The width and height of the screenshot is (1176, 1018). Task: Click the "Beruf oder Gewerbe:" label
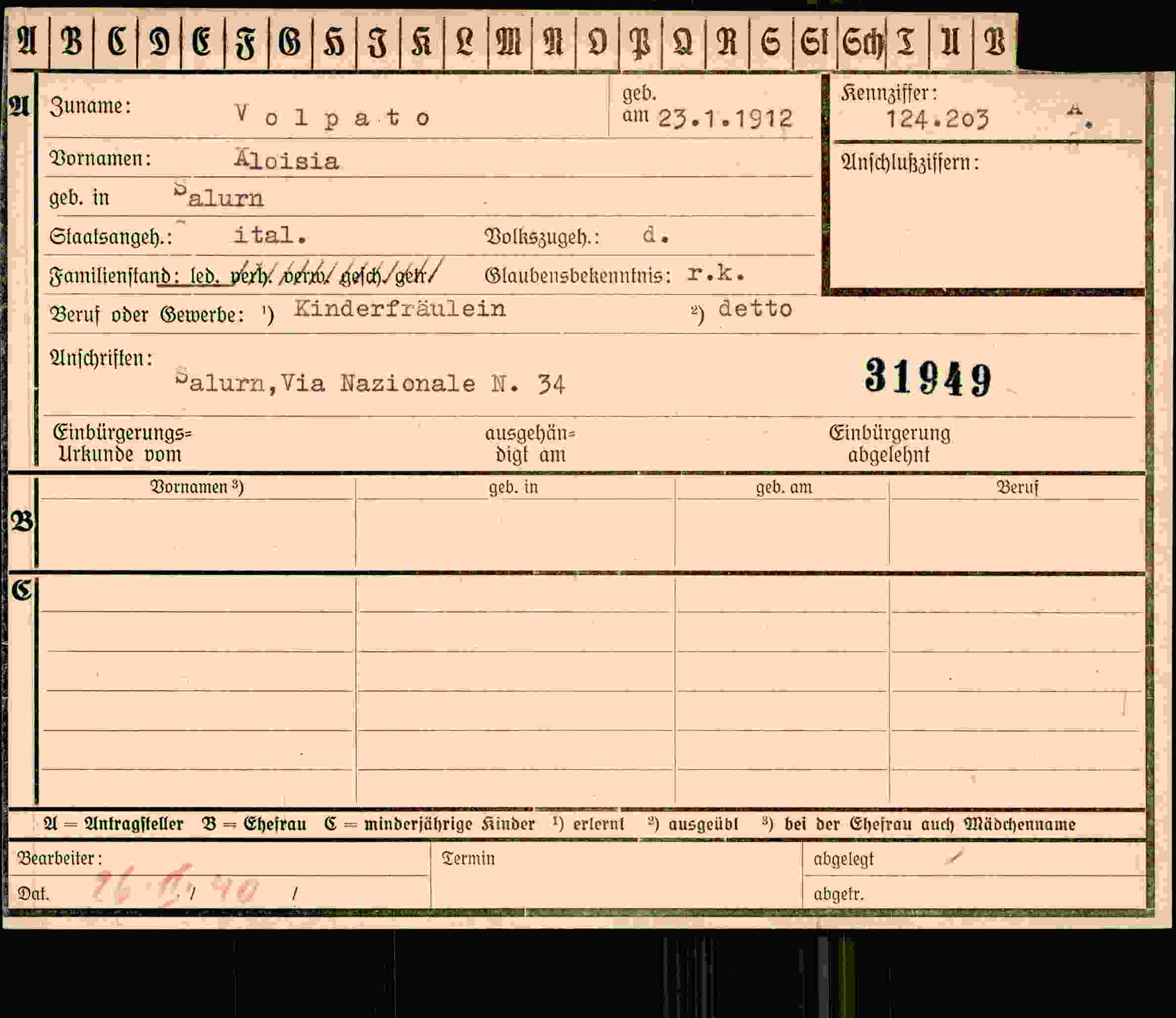(x=147, y=314)
